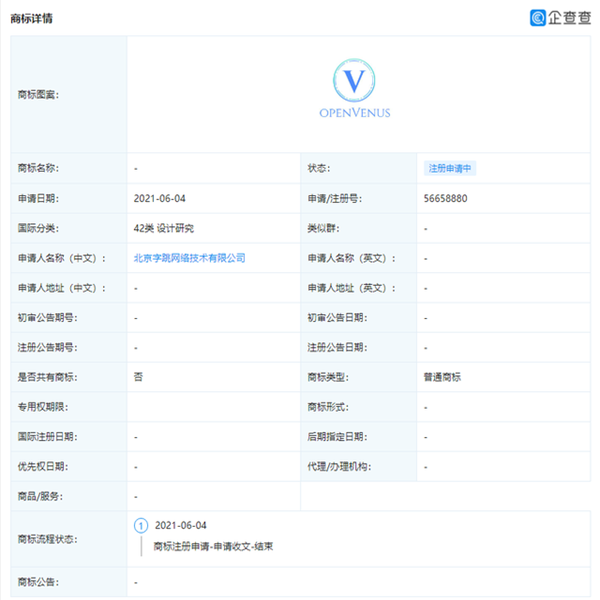Click the 注册申请中 status badge
The image size is (600, 600).
pos(451,169)
